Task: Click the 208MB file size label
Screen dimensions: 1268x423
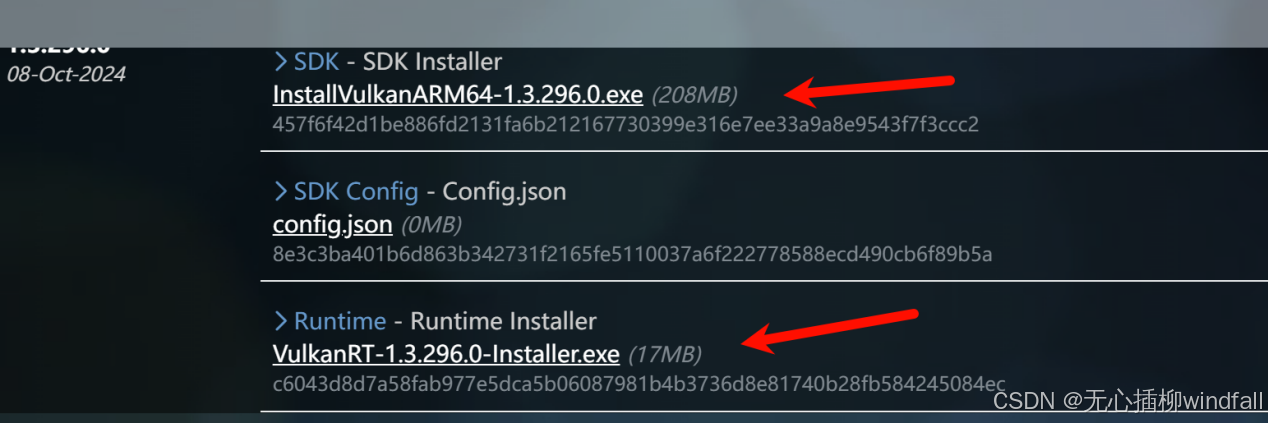Action: coord(695,96)
